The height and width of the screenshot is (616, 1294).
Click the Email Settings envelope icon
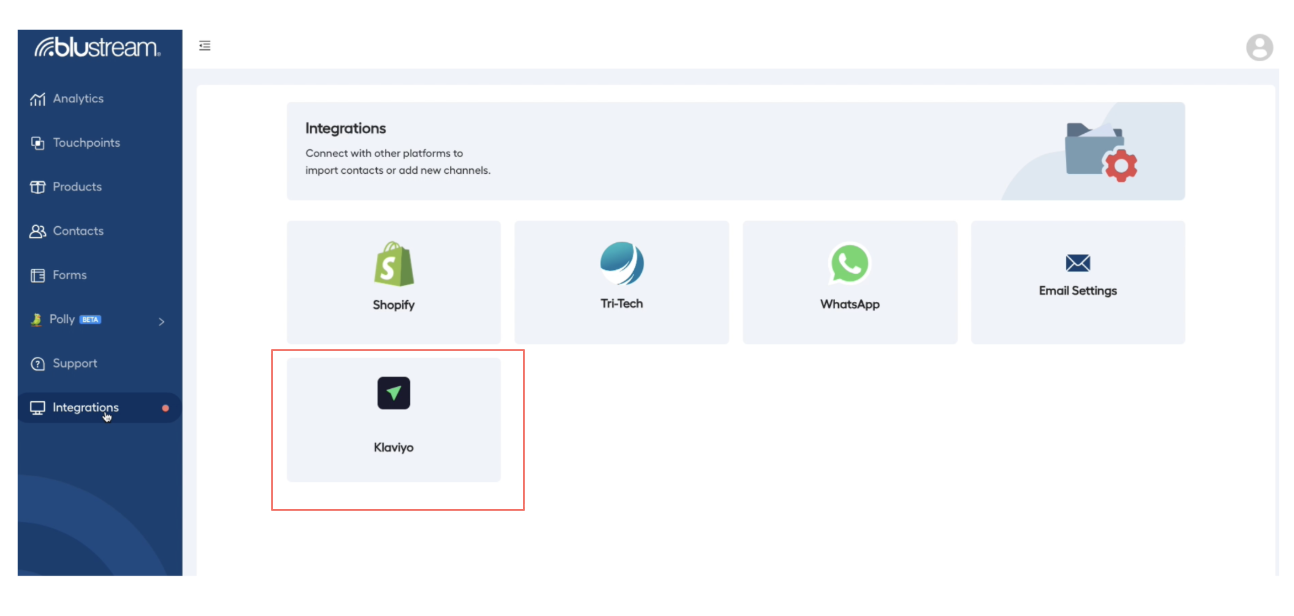[1078, 263]
